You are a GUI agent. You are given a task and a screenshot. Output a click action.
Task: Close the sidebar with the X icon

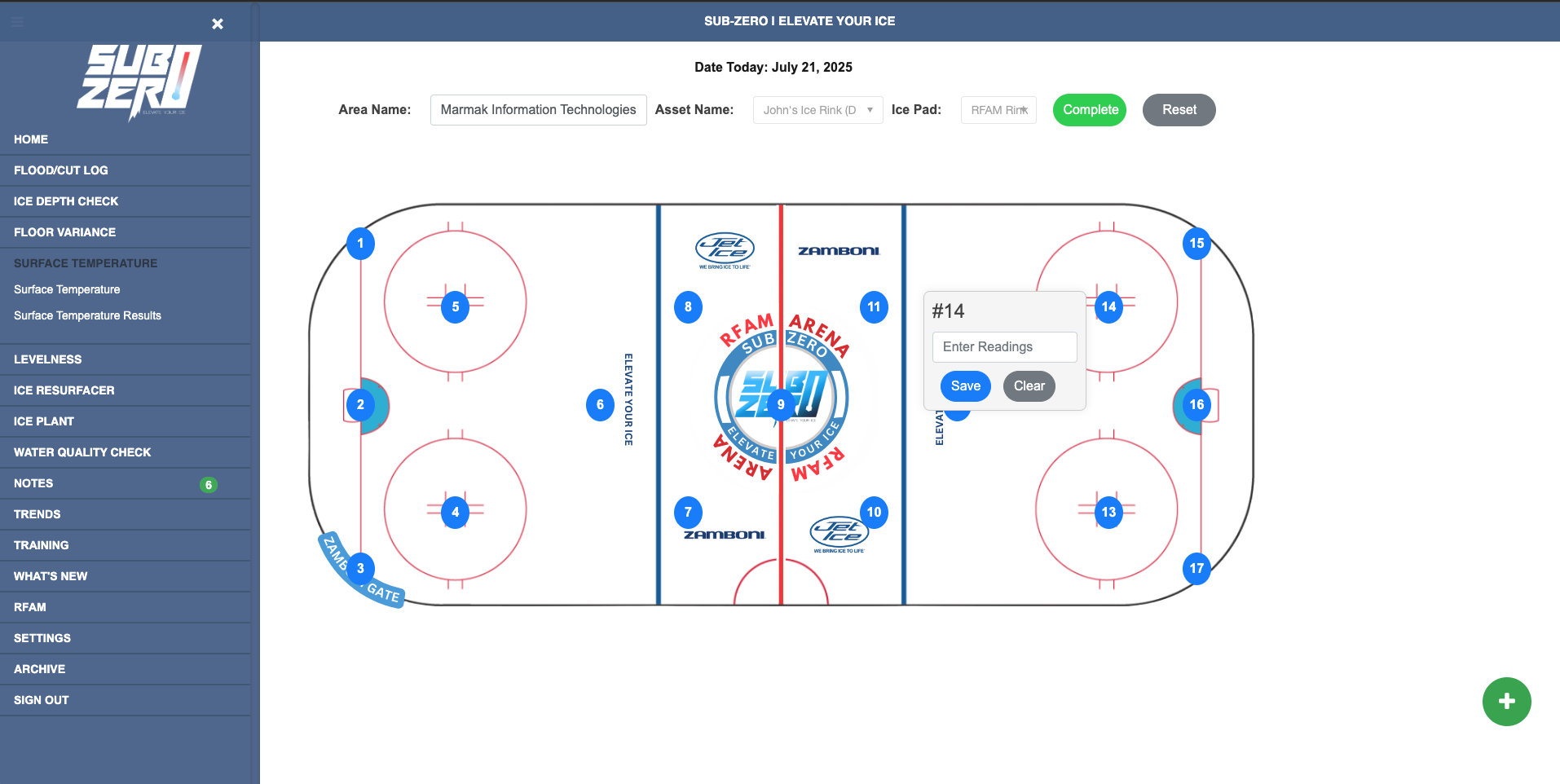click(x=218, y=24)
